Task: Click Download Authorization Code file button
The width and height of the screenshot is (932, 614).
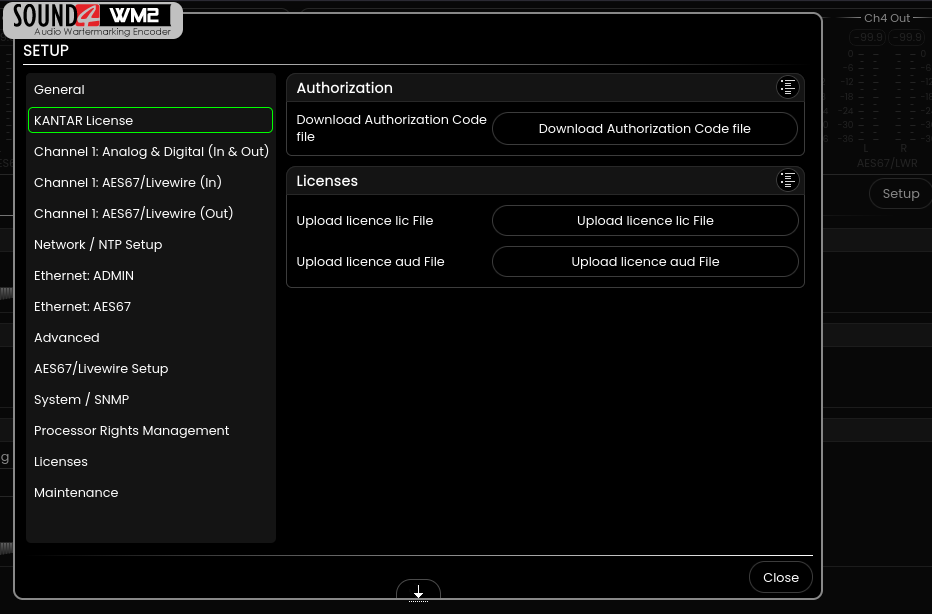Action: 645,128
